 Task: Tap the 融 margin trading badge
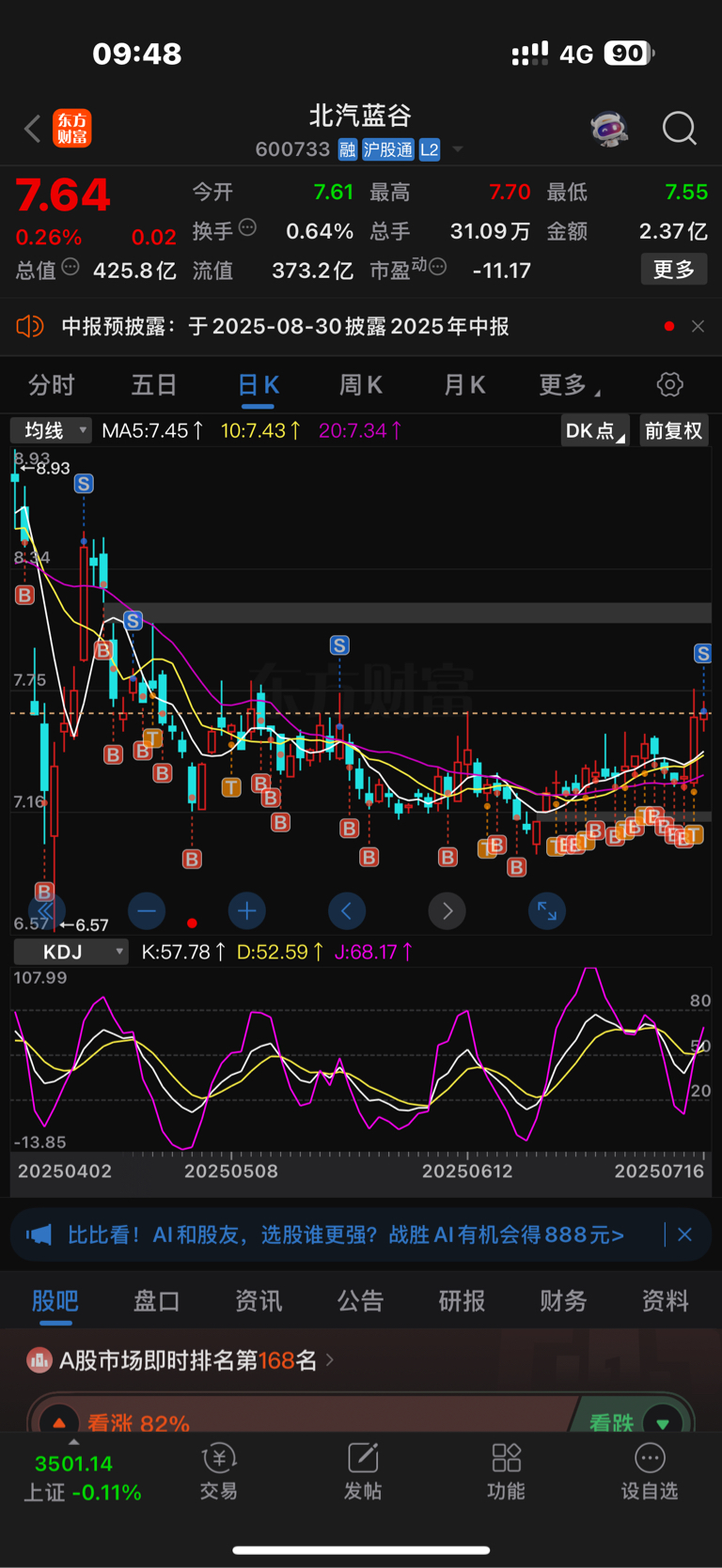pos(348,149)
